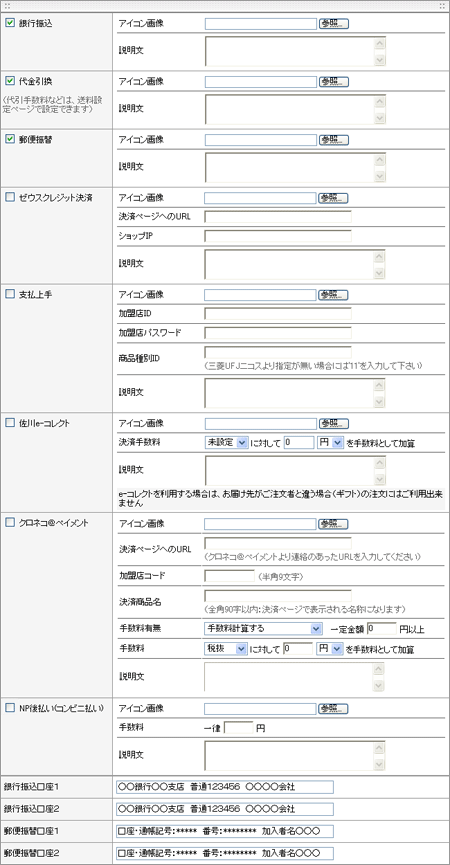Click the 銀行振込口座2 input field
Viewport: 450px width, 865px height.
[225, 809]
